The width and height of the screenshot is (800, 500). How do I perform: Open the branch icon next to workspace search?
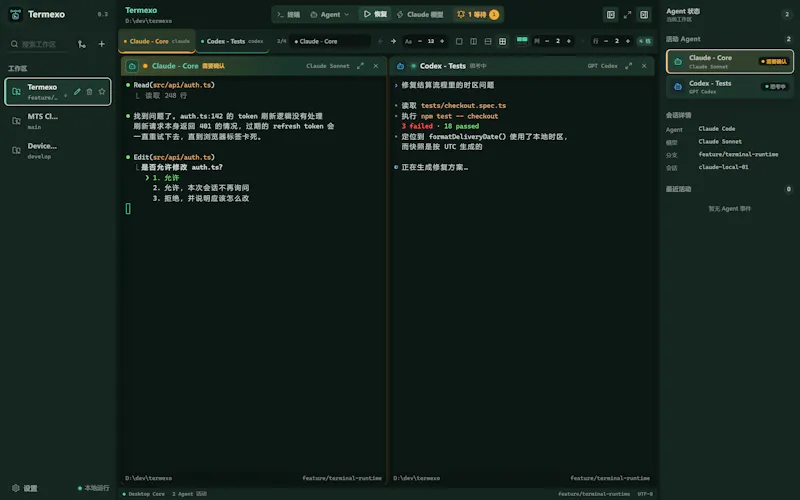click(x=82, y=44)
